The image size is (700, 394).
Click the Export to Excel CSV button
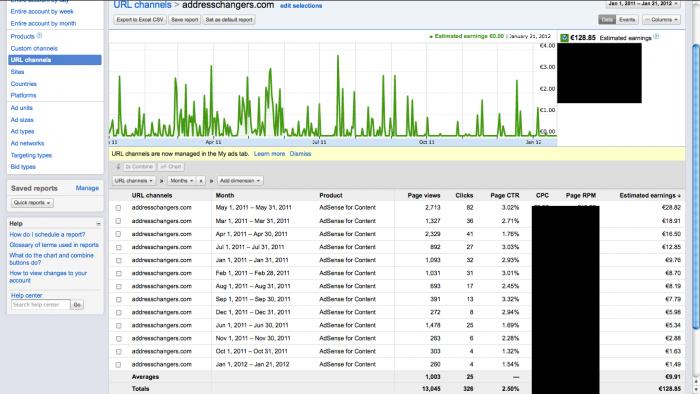(140, 20)
